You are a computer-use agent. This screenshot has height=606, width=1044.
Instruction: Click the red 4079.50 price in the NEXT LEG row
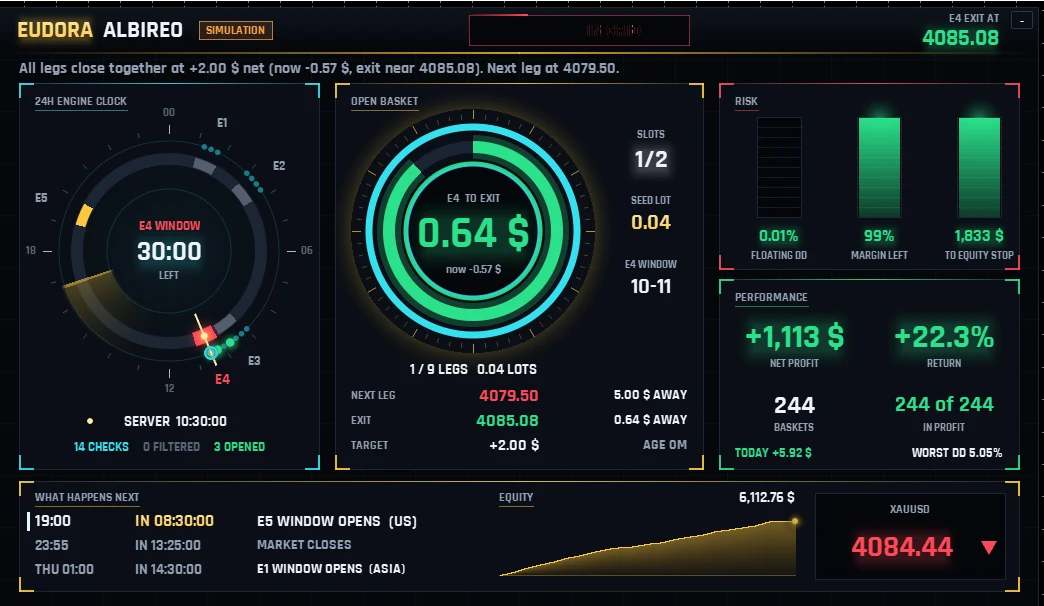[509, 396]
